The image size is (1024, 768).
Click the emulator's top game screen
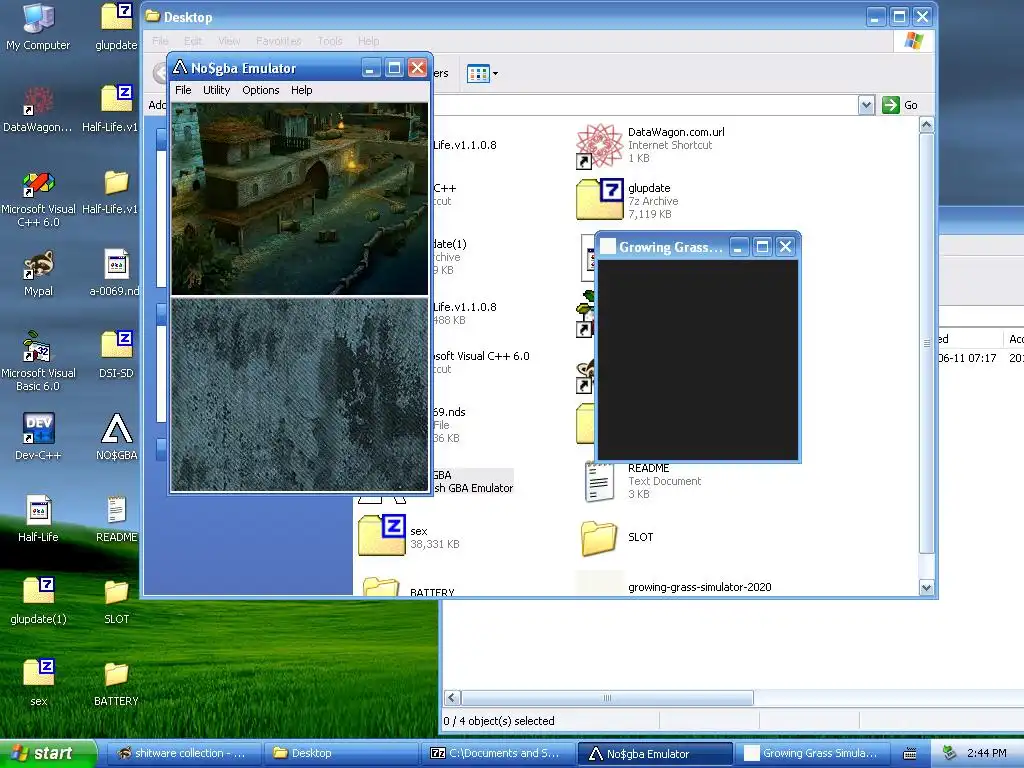click(300, 199)
